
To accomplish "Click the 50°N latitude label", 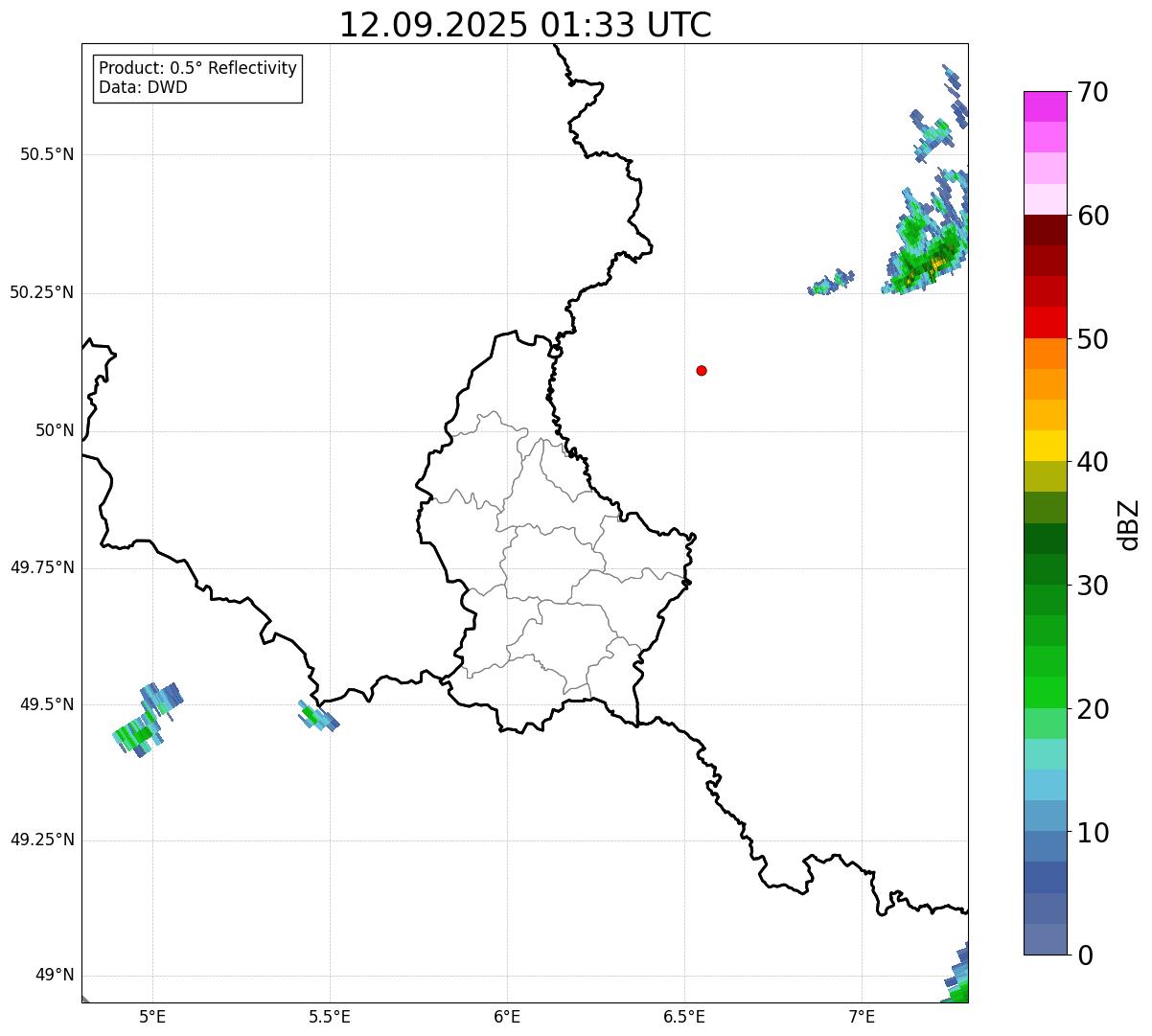I will (55, 430).
